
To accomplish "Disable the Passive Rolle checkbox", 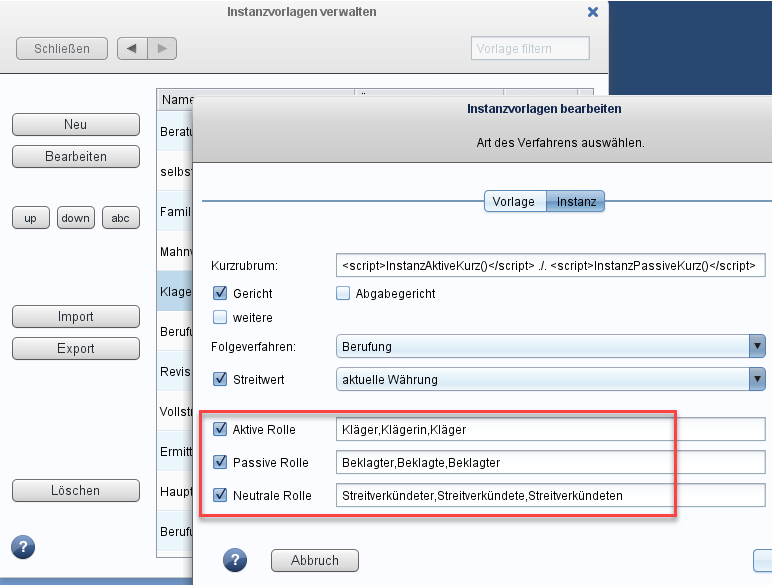I will pos(220,462).
